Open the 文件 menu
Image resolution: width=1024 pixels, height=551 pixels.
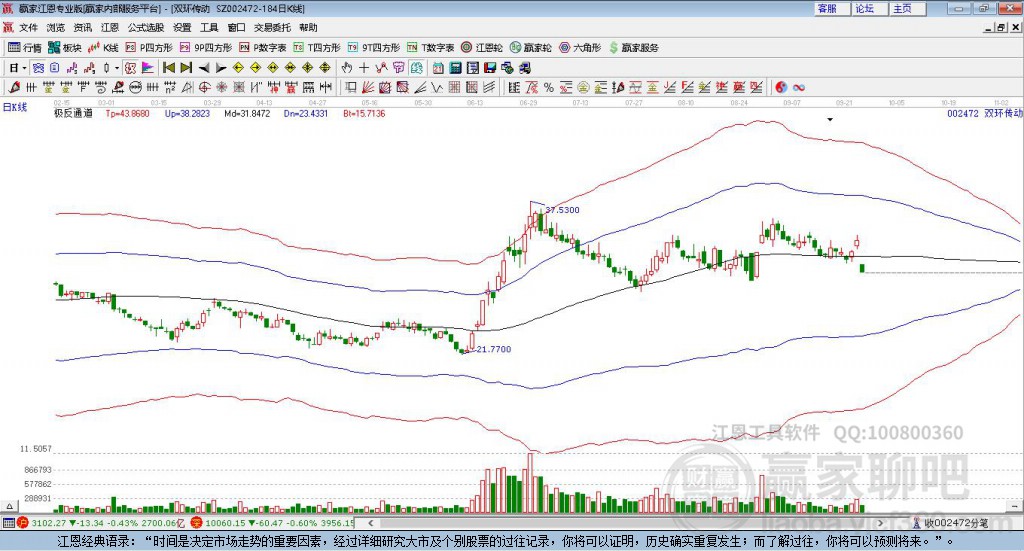(28, 27)
